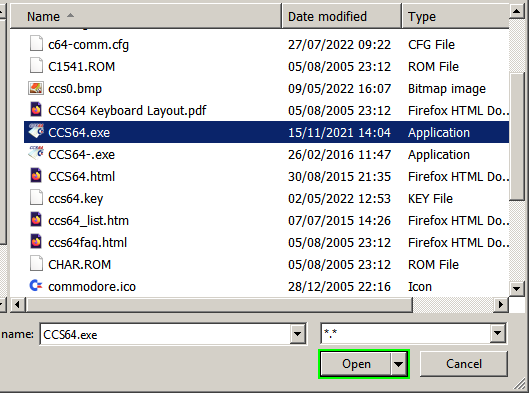Click the ccs64faq.html file icon
This screenshot has width=529, height=393.
[x=36, y=242]
